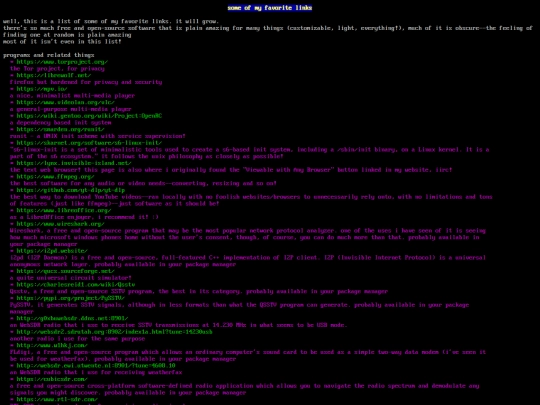Screen dimensions: 540x405
Task: Open the skarnet.org s6-linux-init link
Action: point(89,143)
